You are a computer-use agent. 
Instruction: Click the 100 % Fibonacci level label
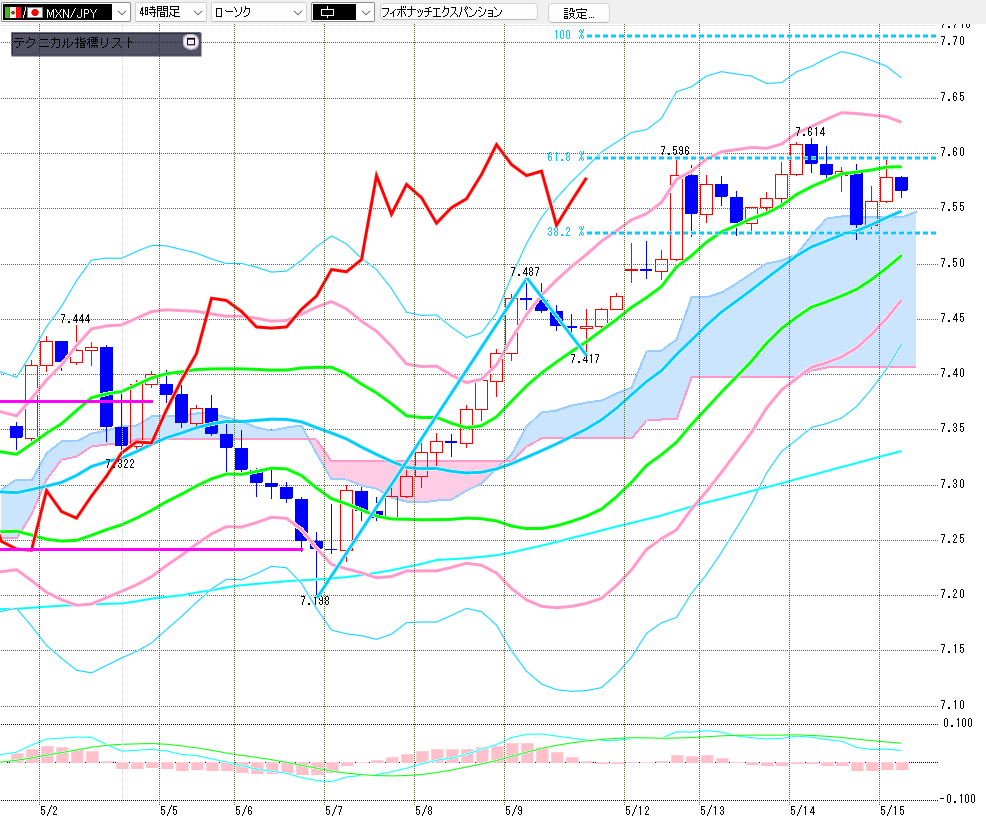tap(568, 35)
